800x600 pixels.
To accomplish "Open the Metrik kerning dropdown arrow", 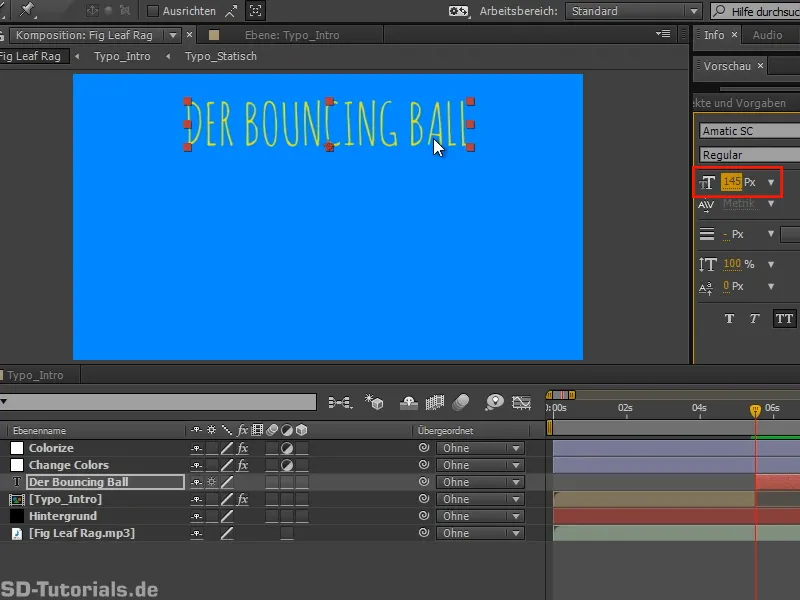I will 771,204.
